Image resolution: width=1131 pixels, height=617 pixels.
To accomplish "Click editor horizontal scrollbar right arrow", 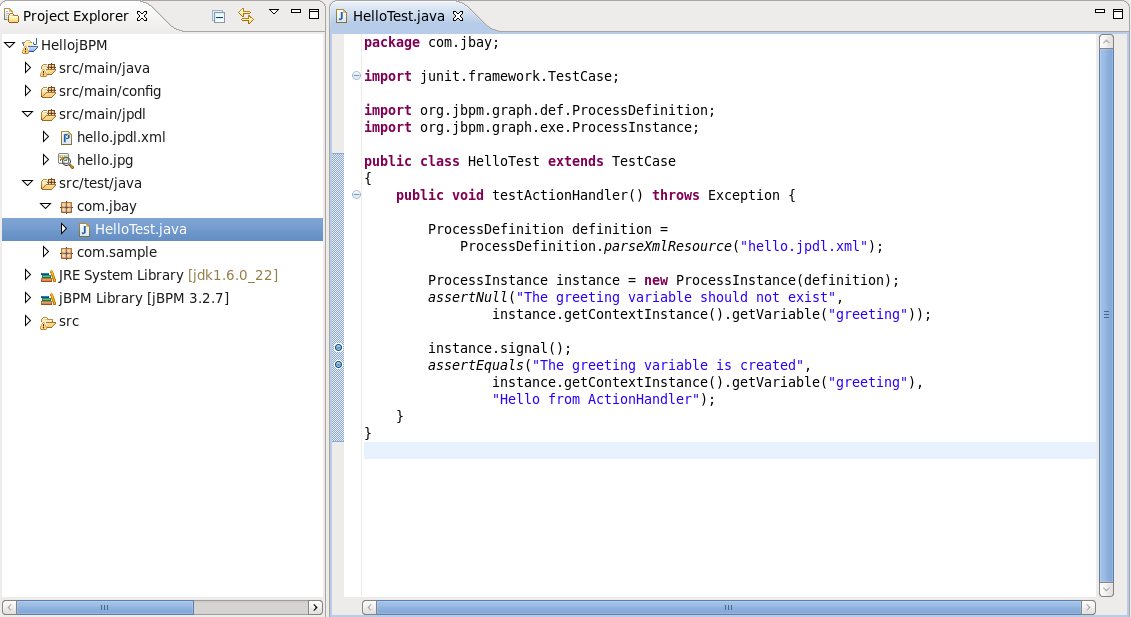I will (1089, 608).
